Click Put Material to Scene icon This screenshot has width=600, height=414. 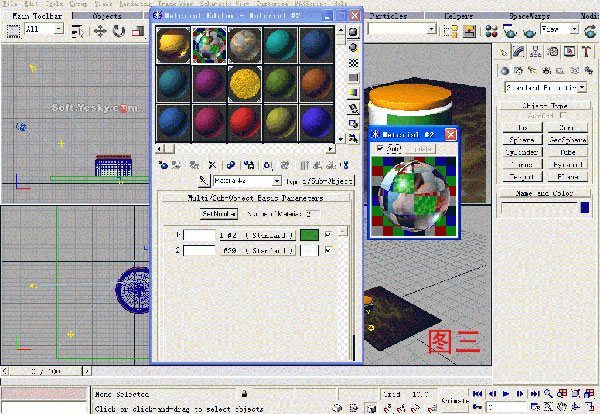pyautogui.click(x=176, y=165)
